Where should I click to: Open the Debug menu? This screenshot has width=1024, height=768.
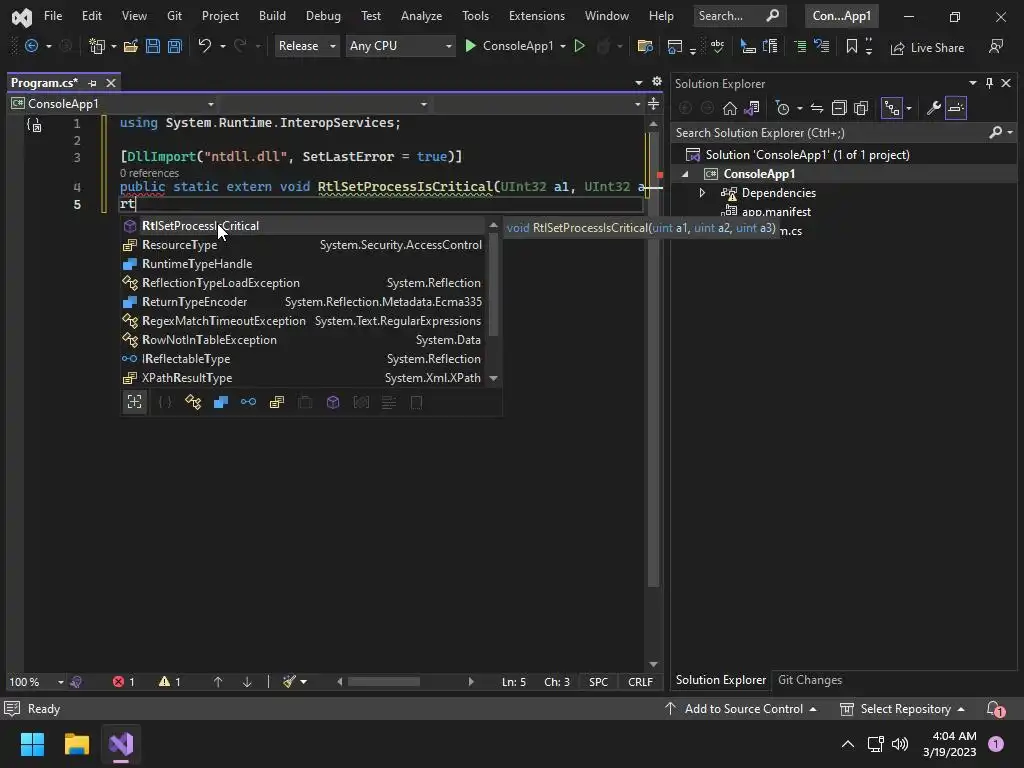click(323, 16)
